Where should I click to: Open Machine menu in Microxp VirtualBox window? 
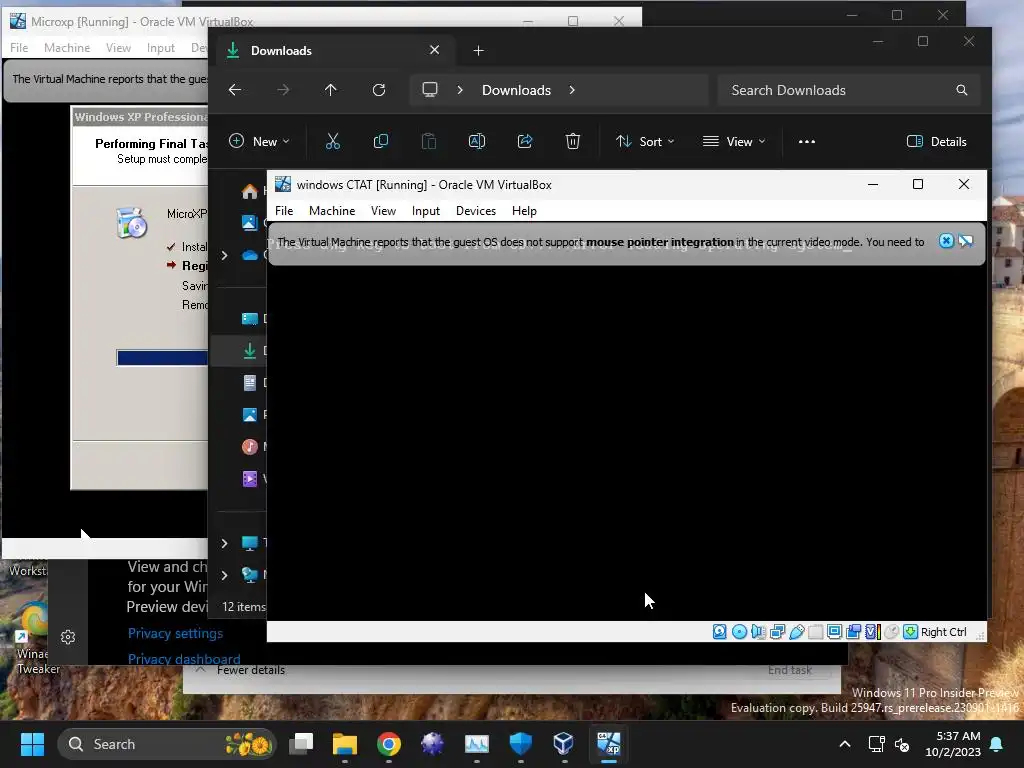[x=67, y=47]
